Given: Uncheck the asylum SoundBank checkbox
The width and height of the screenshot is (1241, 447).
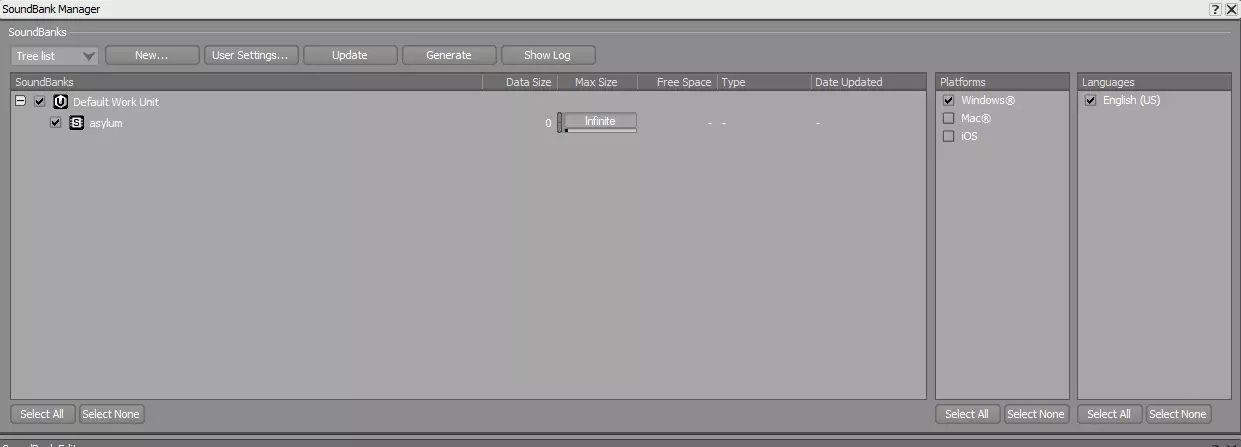Looking at the screenshot, I should point(56,123).
